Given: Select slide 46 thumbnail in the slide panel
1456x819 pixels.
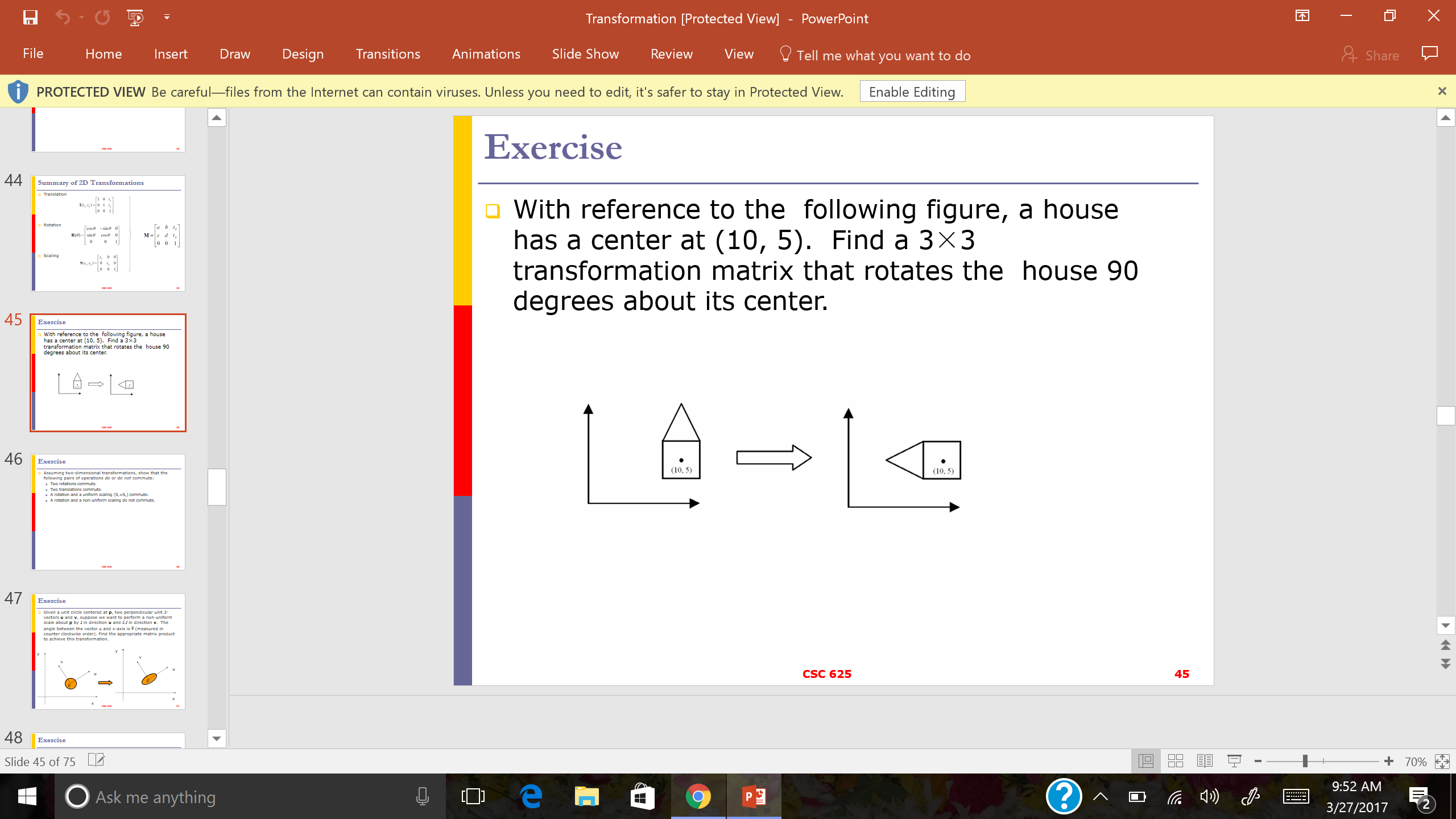Looking at the screenshot, I should [x=108, y=512].
